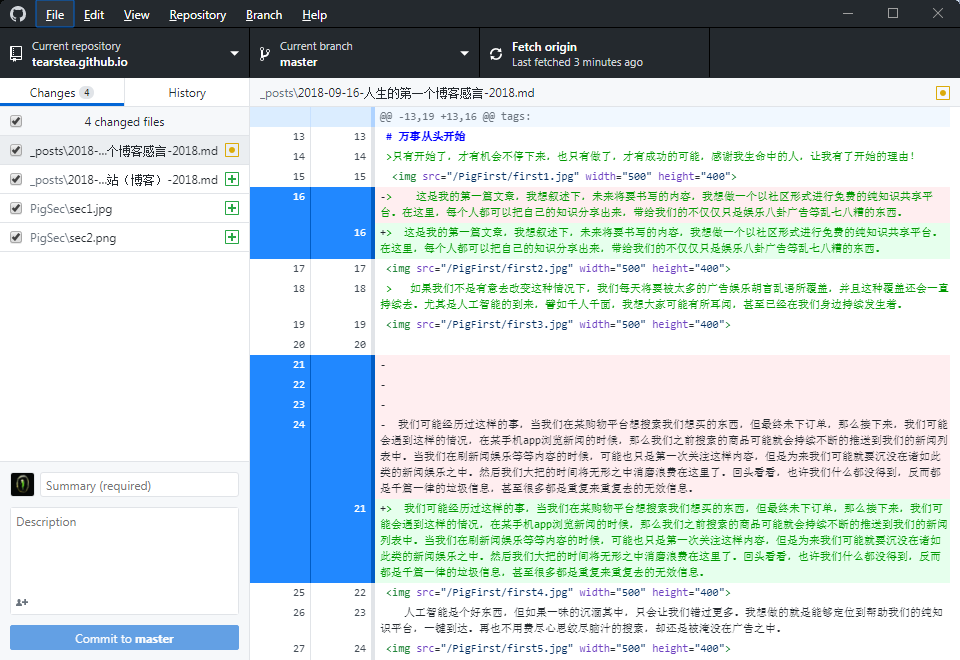Image resolution: width=960 pixels, height=660 pixels.
Task: Click the Summary (required) input field
Action: [x=140, y=485]
